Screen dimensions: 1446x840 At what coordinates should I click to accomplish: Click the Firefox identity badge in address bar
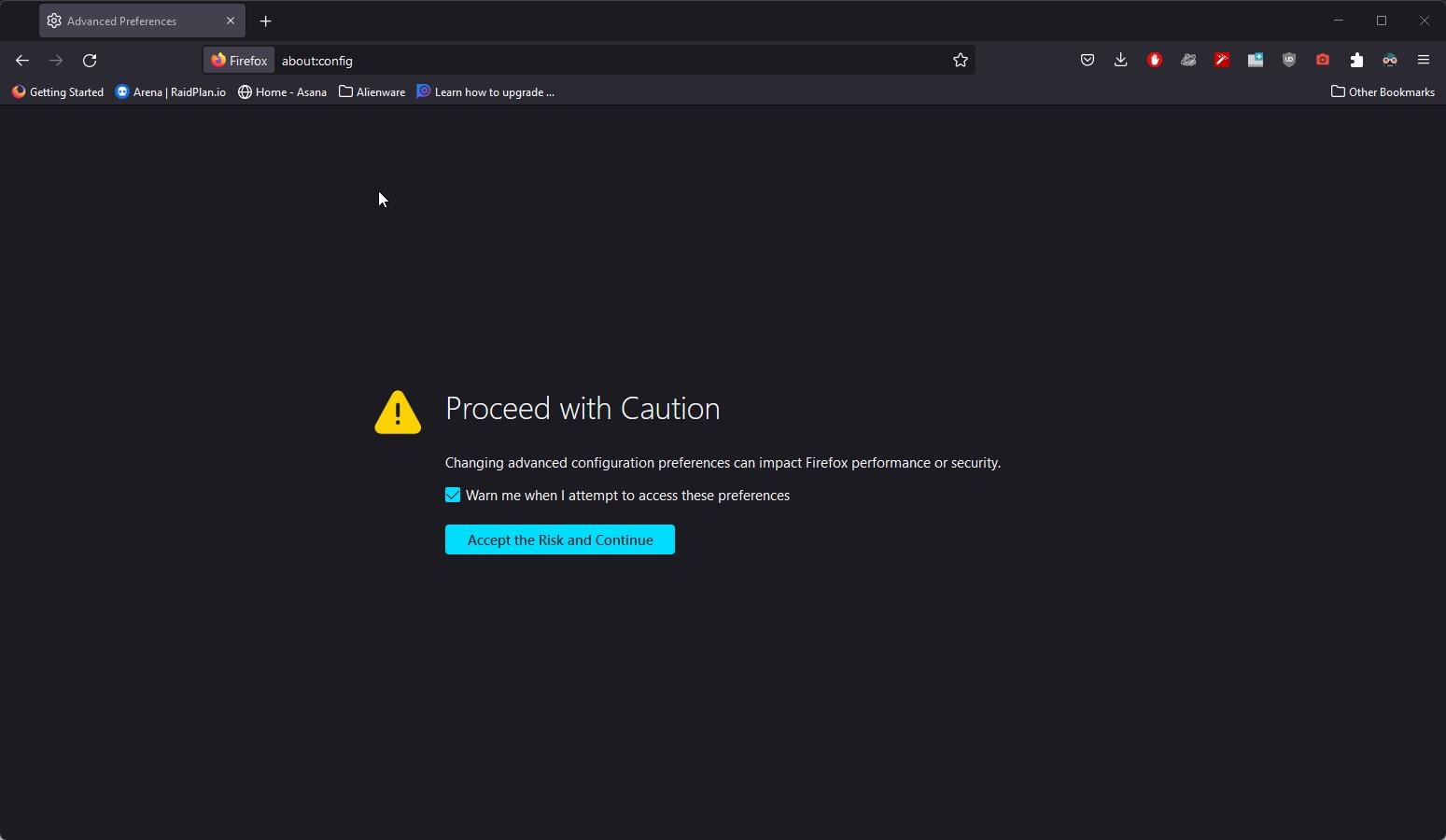tap(239, 61)
